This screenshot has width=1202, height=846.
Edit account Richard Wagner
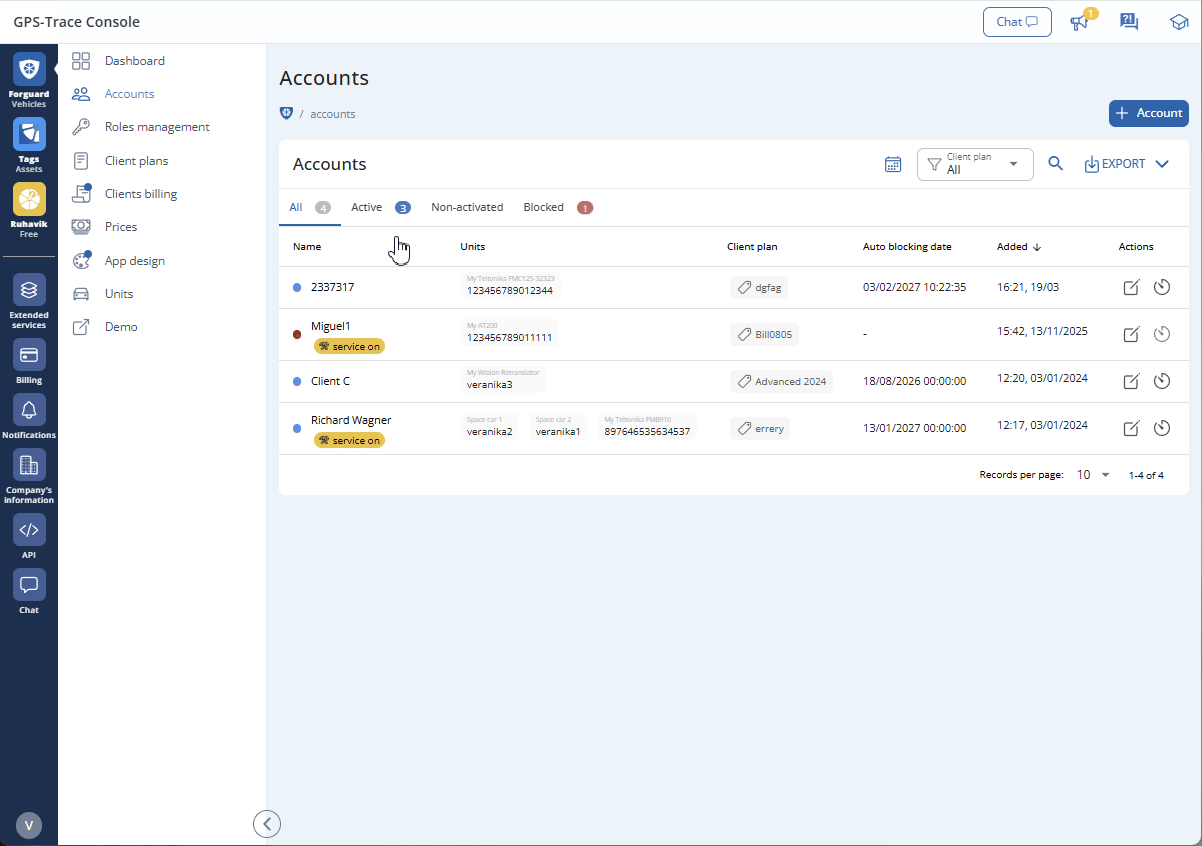click(x=1131, y=428)
